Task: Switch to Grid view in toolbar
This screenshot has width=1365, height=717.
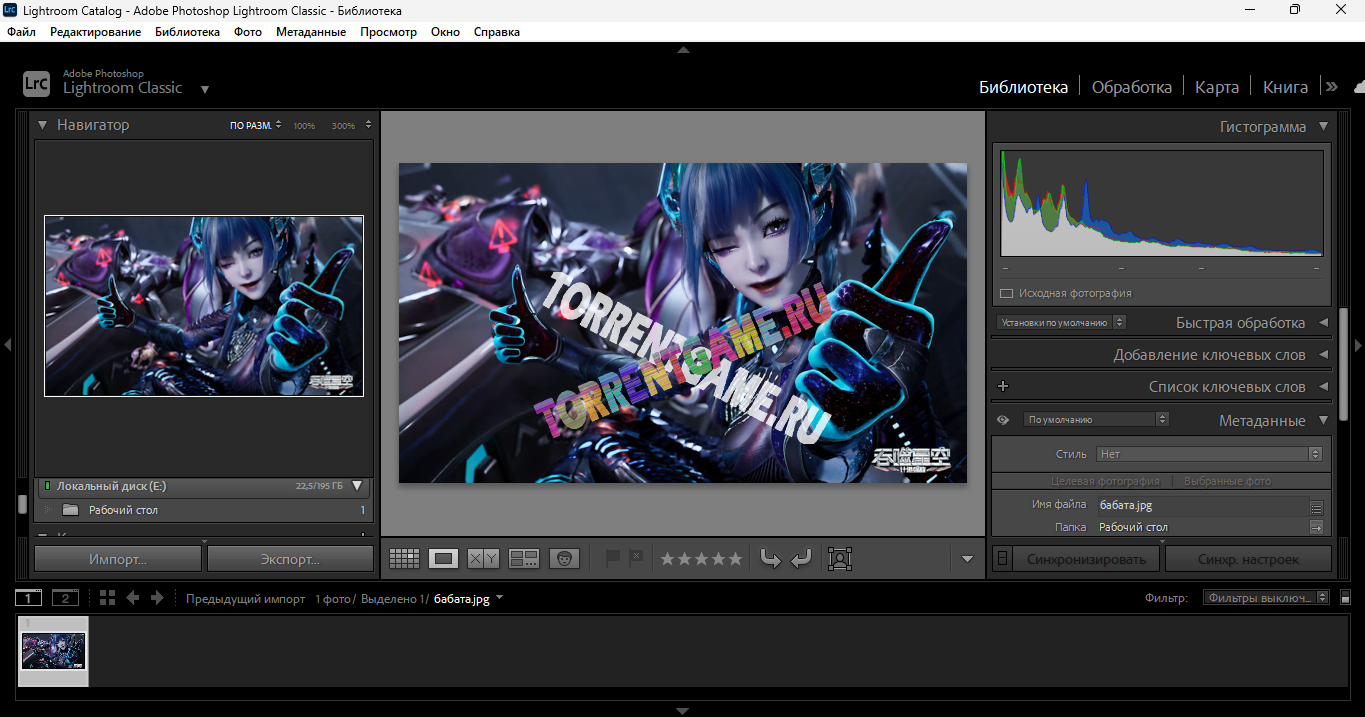Action: click(x=404, y=559)
